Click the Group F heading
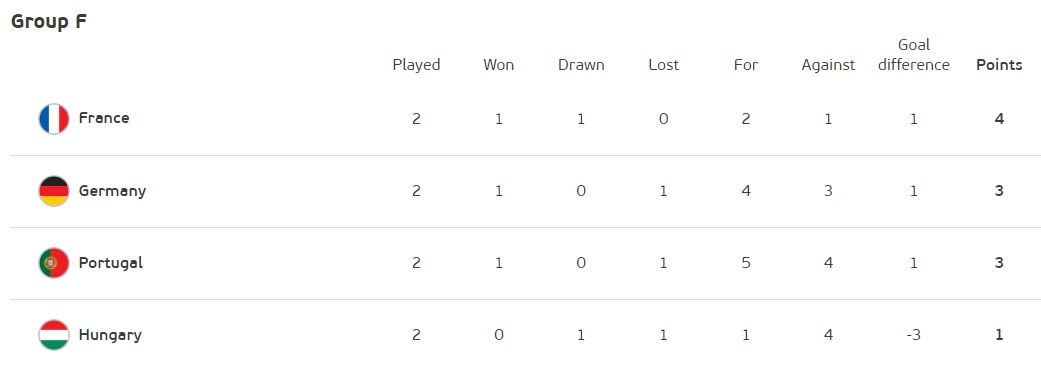This screenshot has width=1041, height=378. pyautogui.click(x=49, y=21)
